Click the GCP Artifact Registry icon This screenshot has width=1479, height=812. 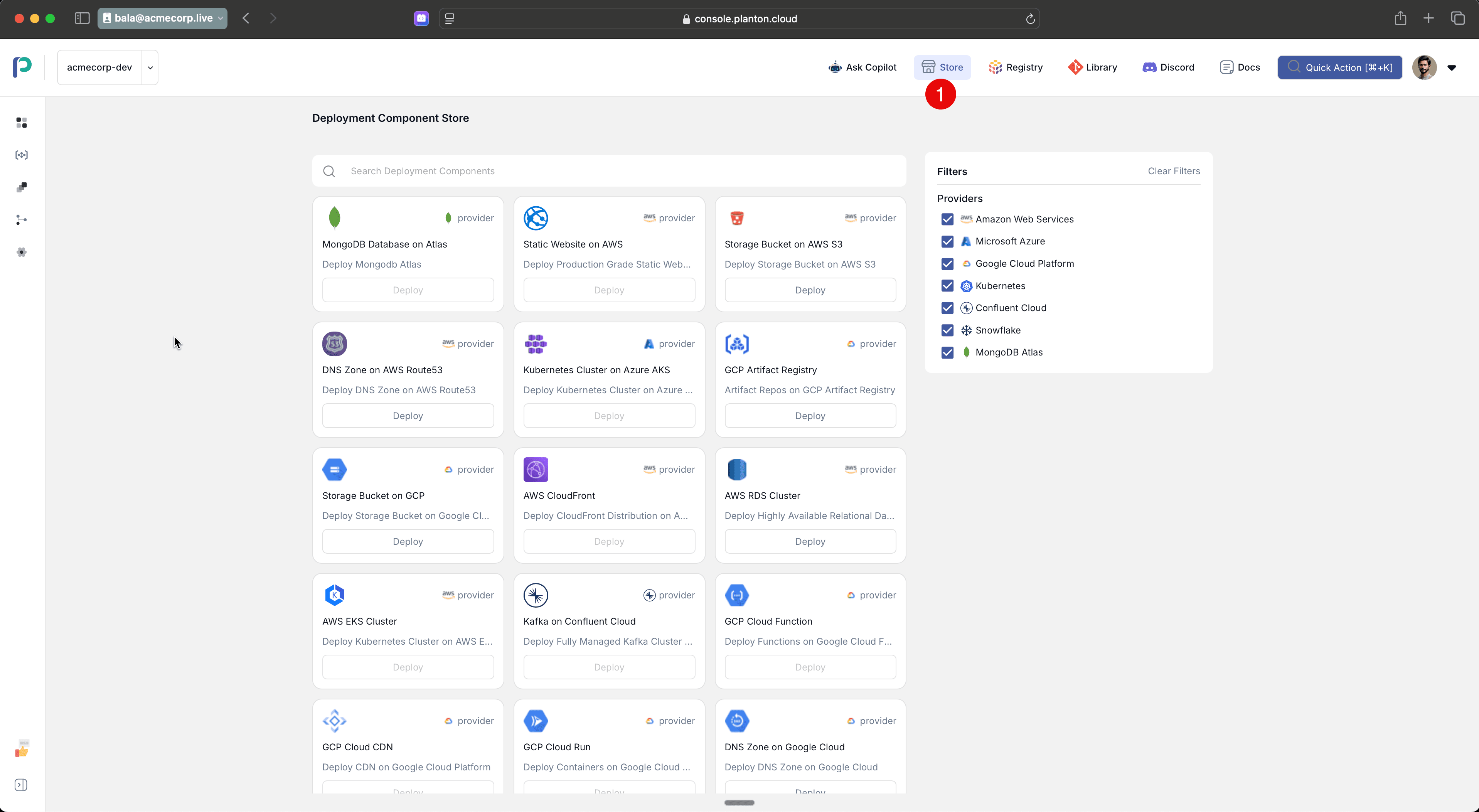[737, 344]
